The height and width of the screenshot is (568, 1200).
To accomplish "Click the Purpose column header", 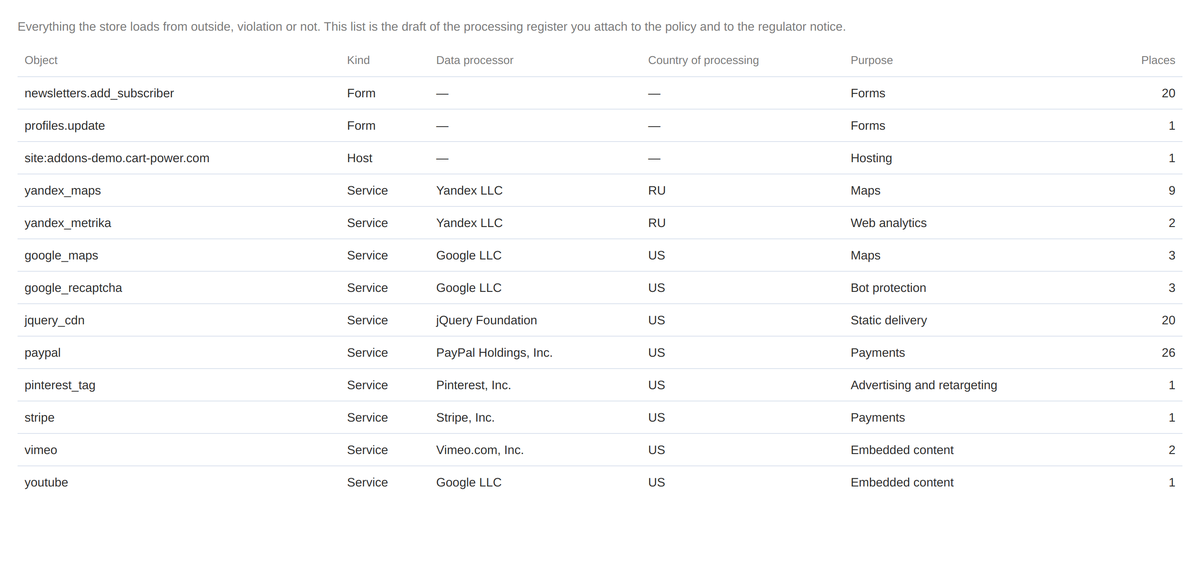I will pos(872,60).
